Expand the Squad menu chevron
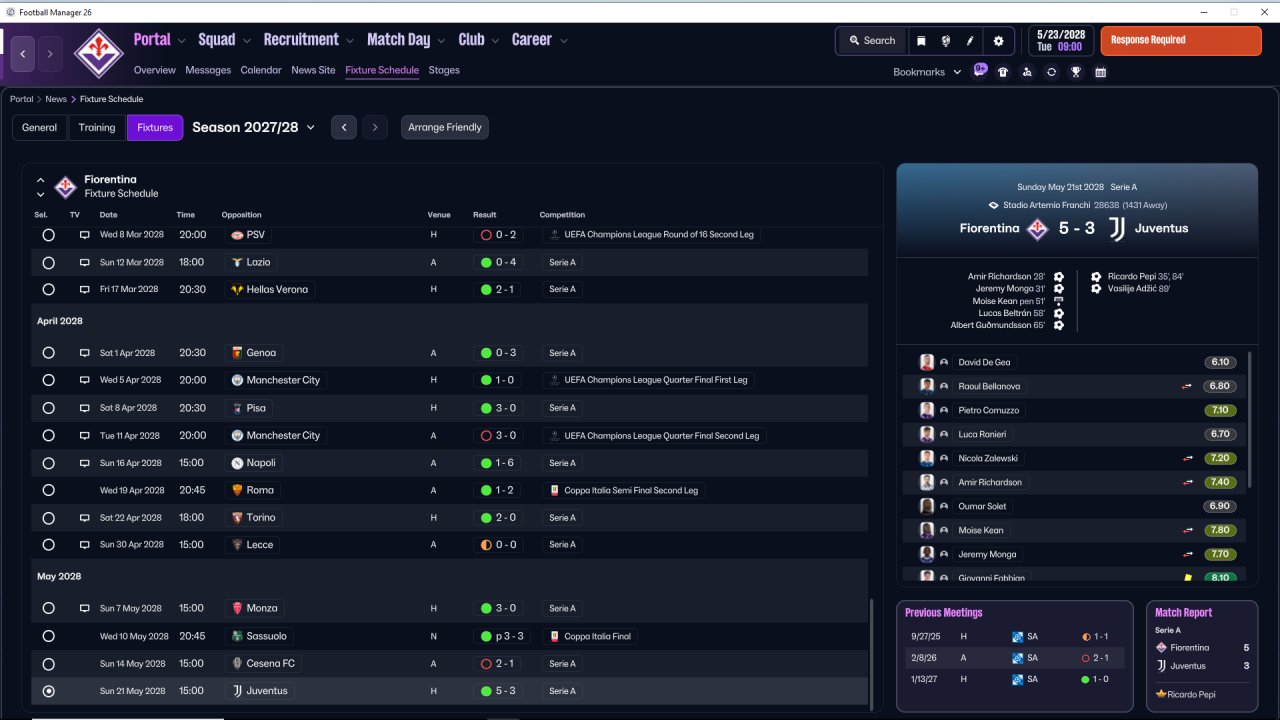 point(246,41)
